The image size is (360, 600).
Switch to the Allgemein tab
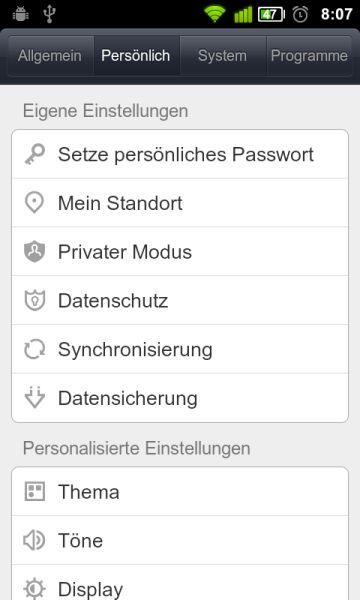point(50,56)
